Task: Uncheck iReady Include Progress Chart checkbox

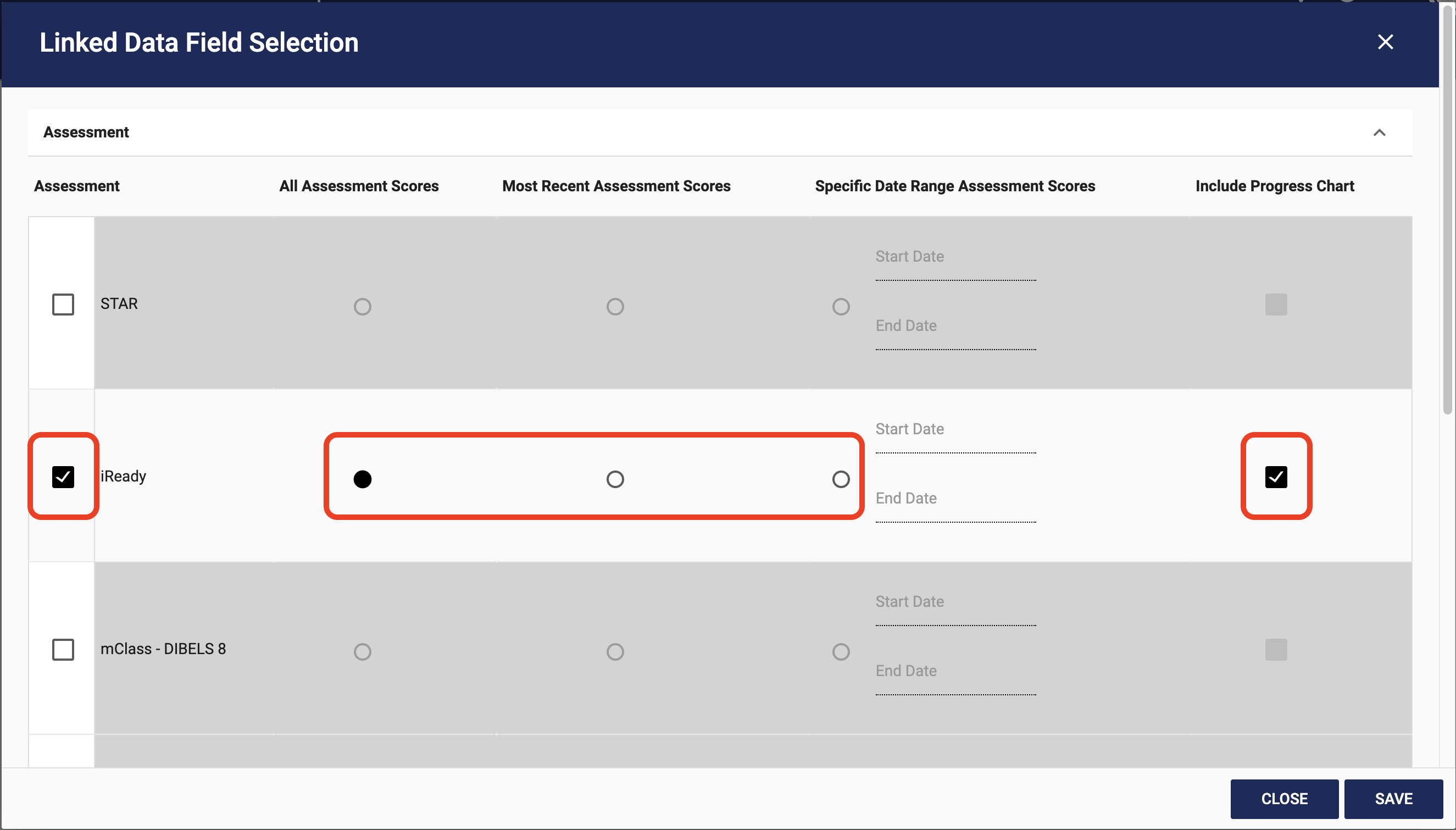Action: tap(1275, 477)
